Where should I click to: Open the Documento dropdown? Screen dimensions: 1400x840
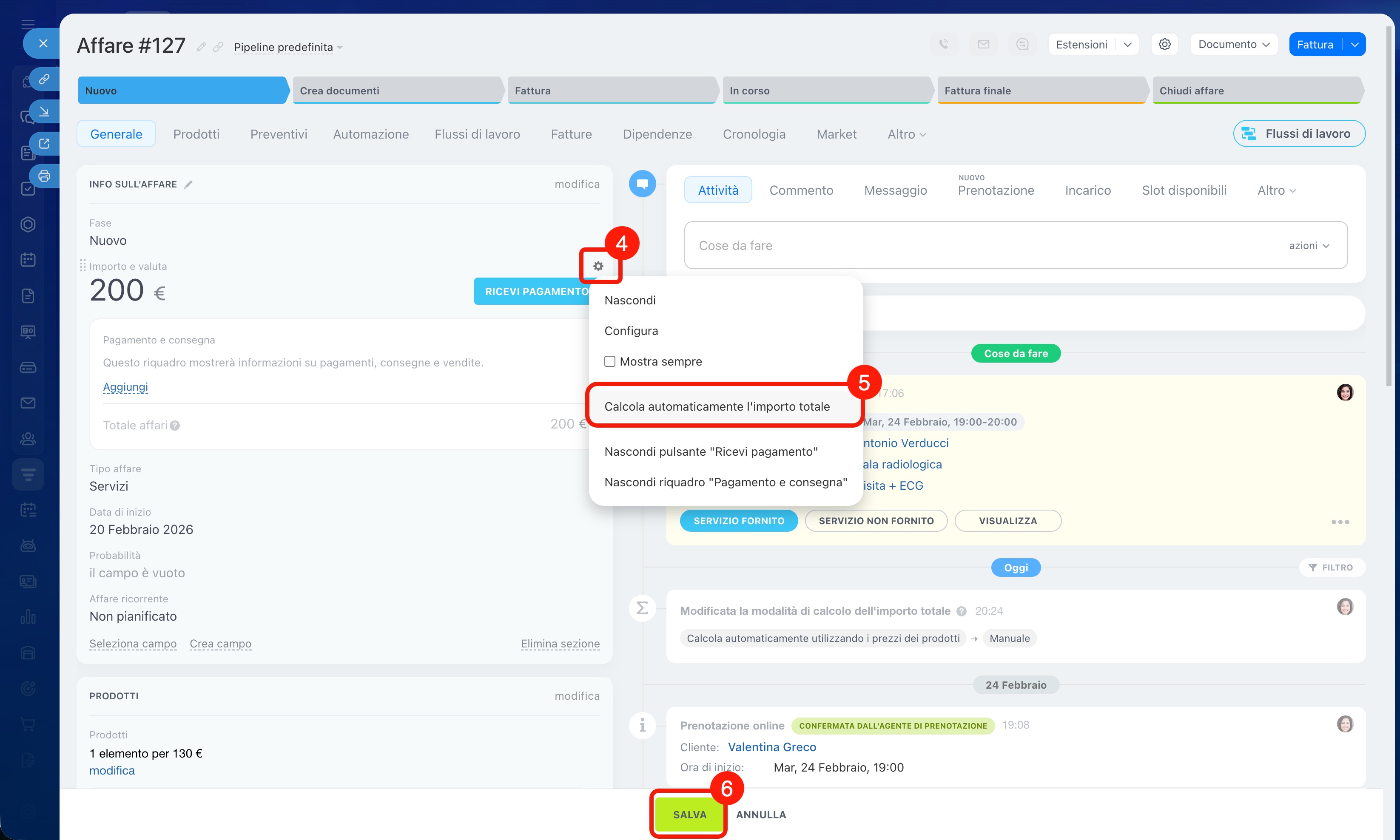coord(1234,44)
